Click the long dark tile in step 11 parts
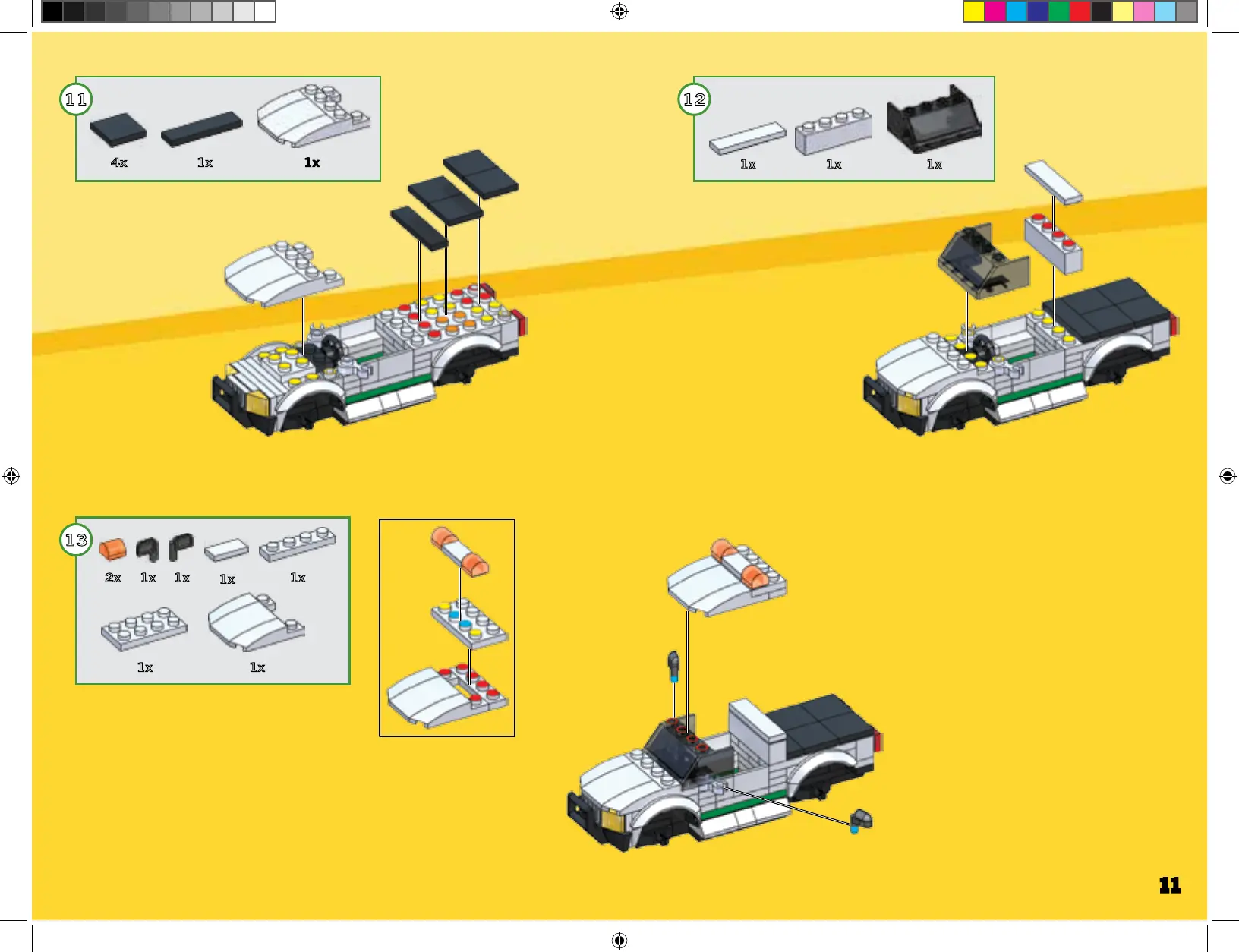 tap(201, 129)
